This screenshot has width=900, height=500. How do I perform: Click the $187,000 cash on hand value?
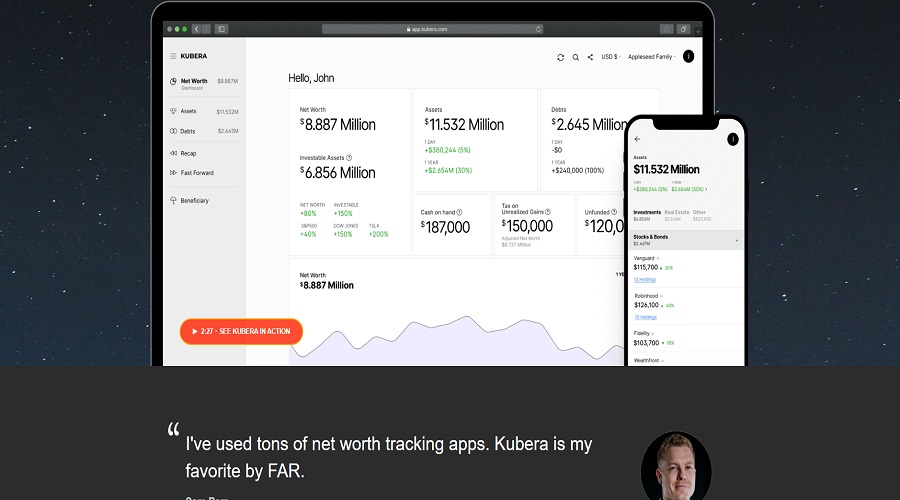coord(445,227)
